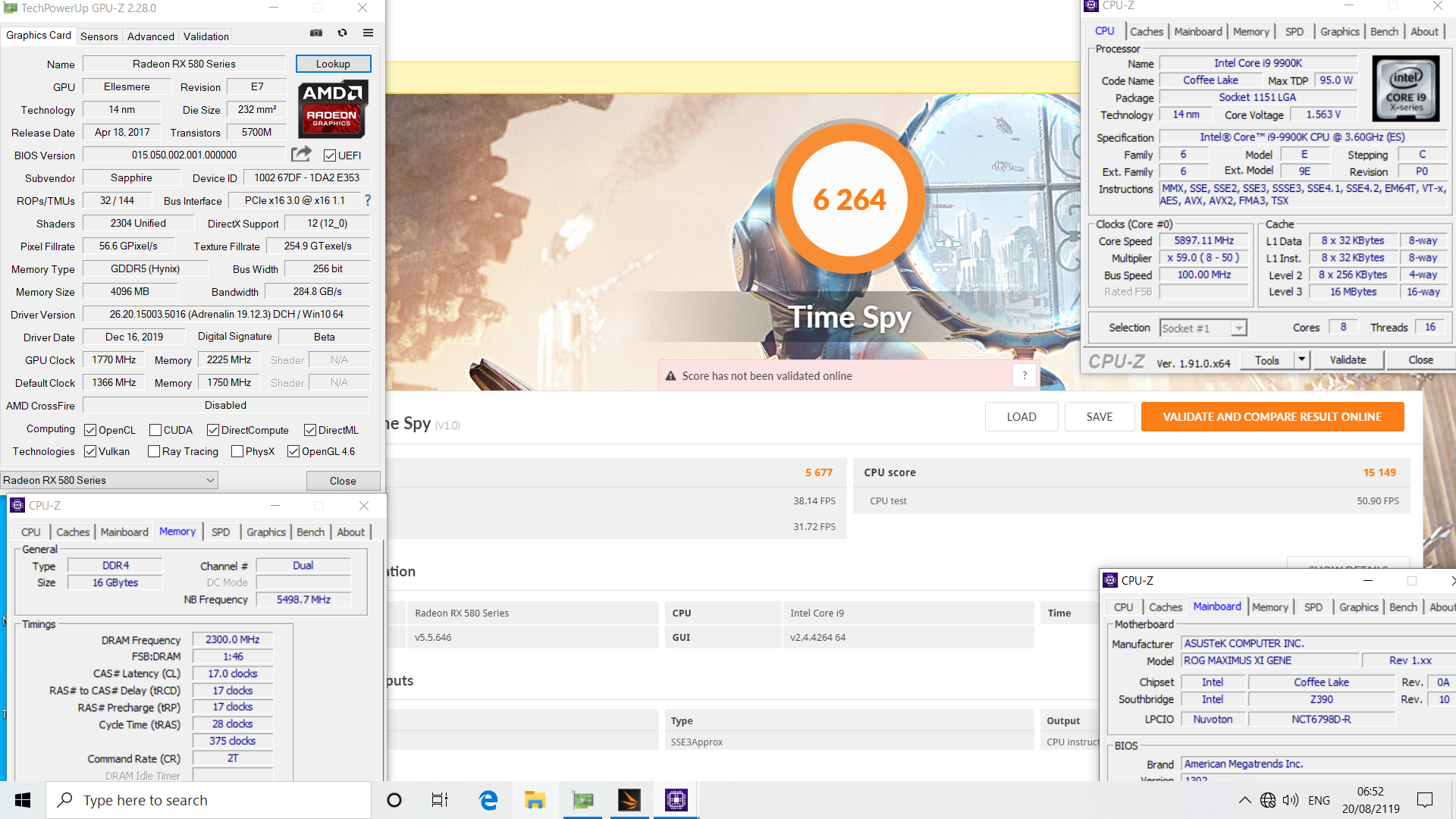Launch Microsoft Edge from taskbar

point(488,800)
